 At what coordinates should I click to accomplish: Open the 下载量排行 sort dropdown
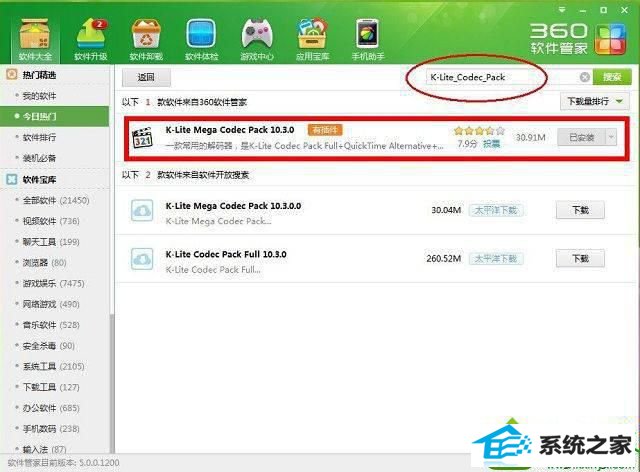point(594,101)
